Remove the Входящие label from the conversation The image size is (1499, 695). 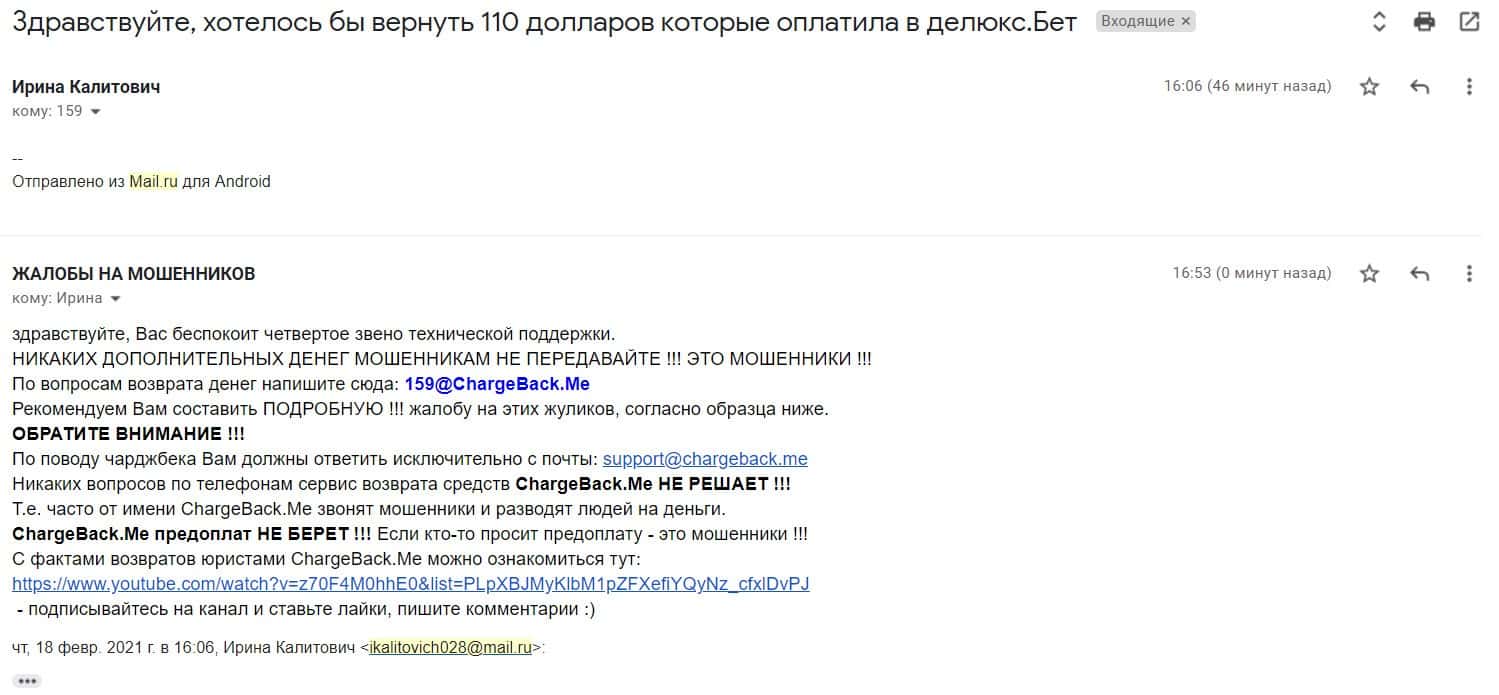1186,21
